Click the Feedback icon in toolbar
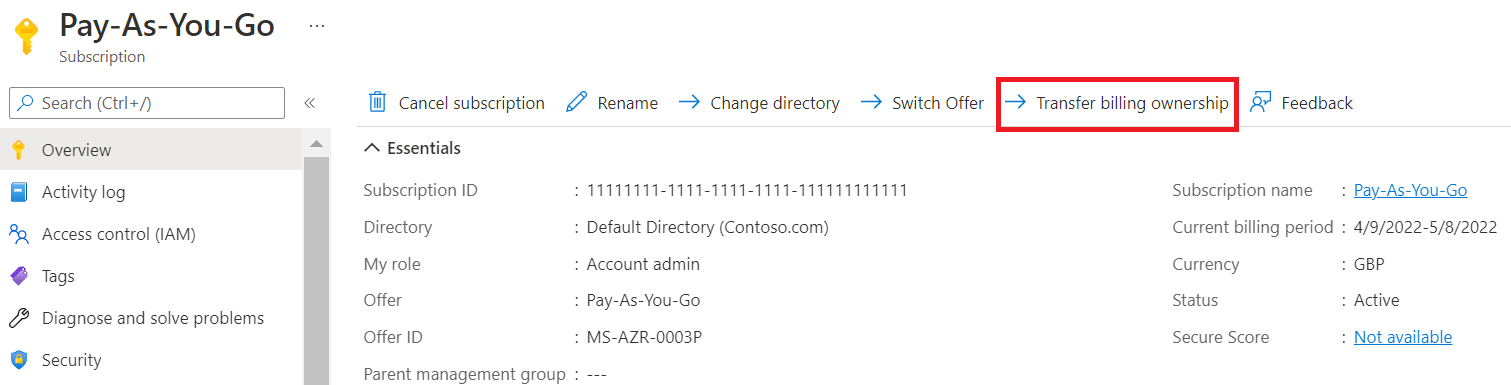The image size is (1511, 385). pyautogui.click(x=1260, y=102)
